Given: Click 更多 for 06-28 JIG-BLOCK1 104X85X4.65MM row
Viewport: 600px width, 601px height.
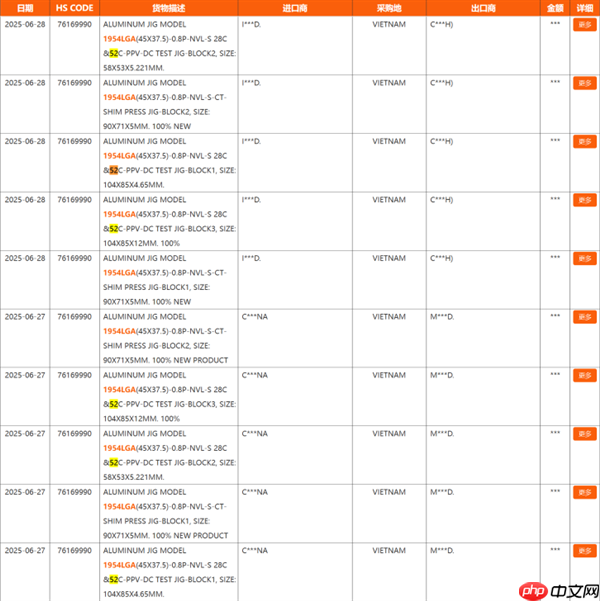Looking at the screenshot, I should [584, 142].
